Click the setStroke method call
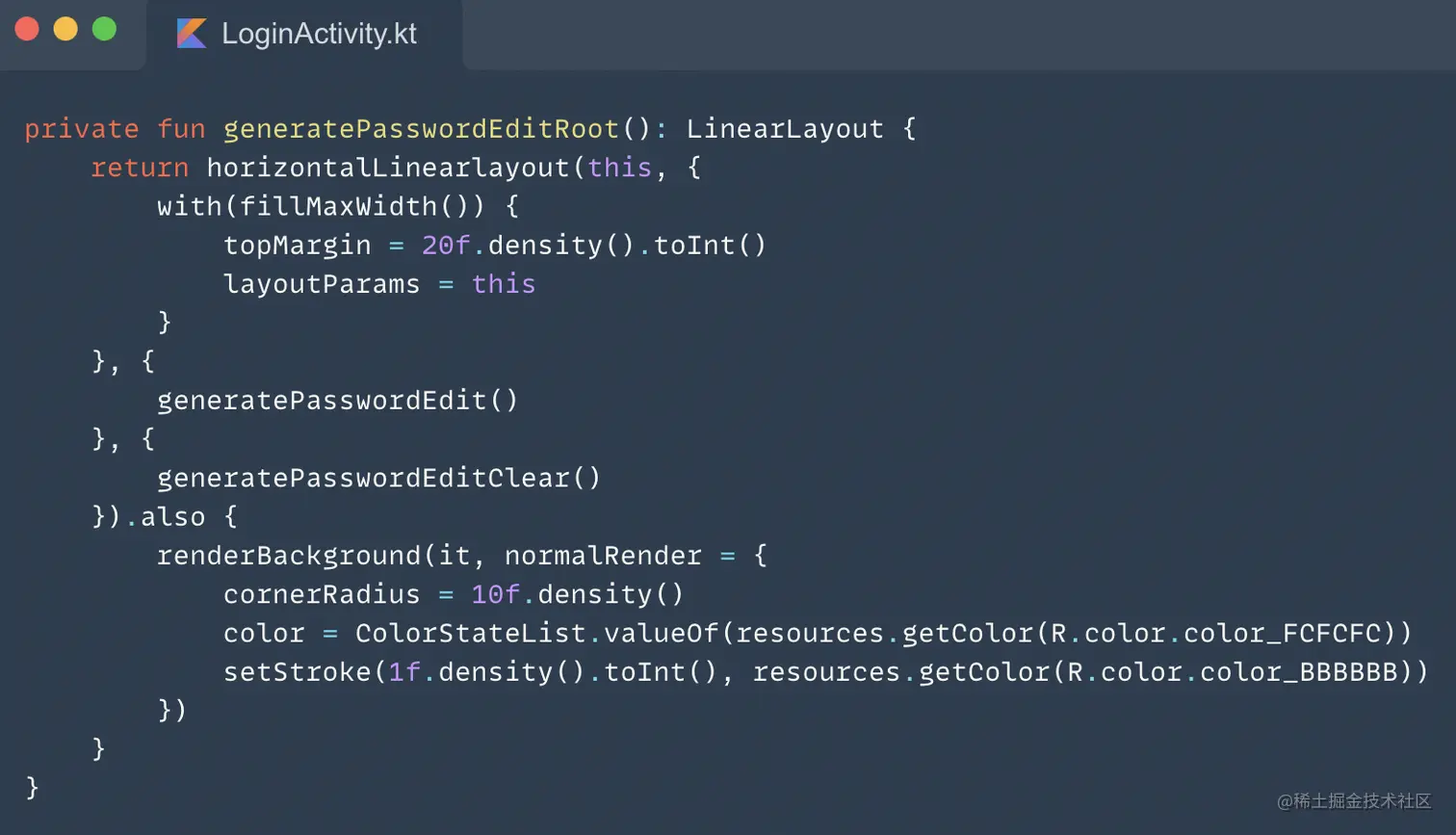 297,671
